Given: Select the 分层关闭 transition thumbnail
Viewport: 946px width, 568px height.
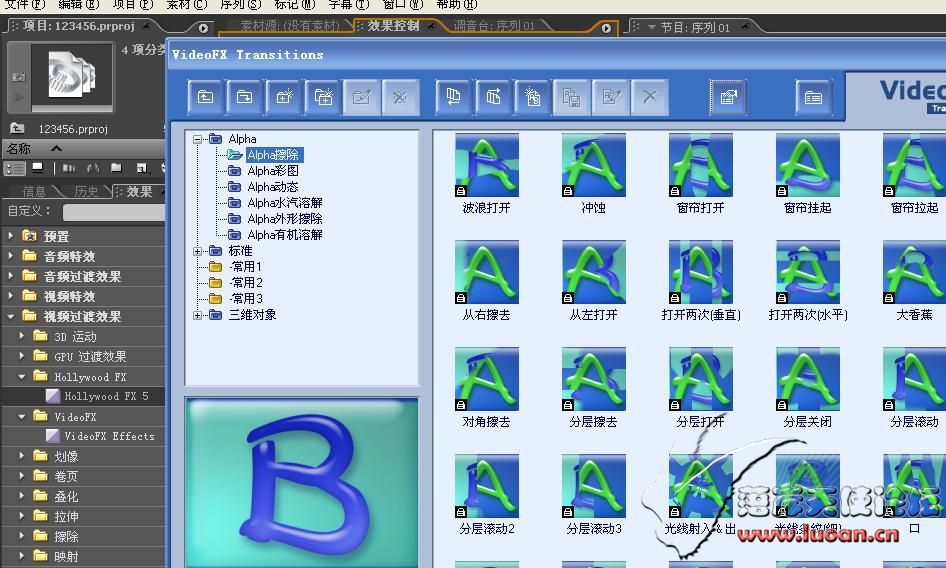Looking at the screenshot, I should [807, 378].
